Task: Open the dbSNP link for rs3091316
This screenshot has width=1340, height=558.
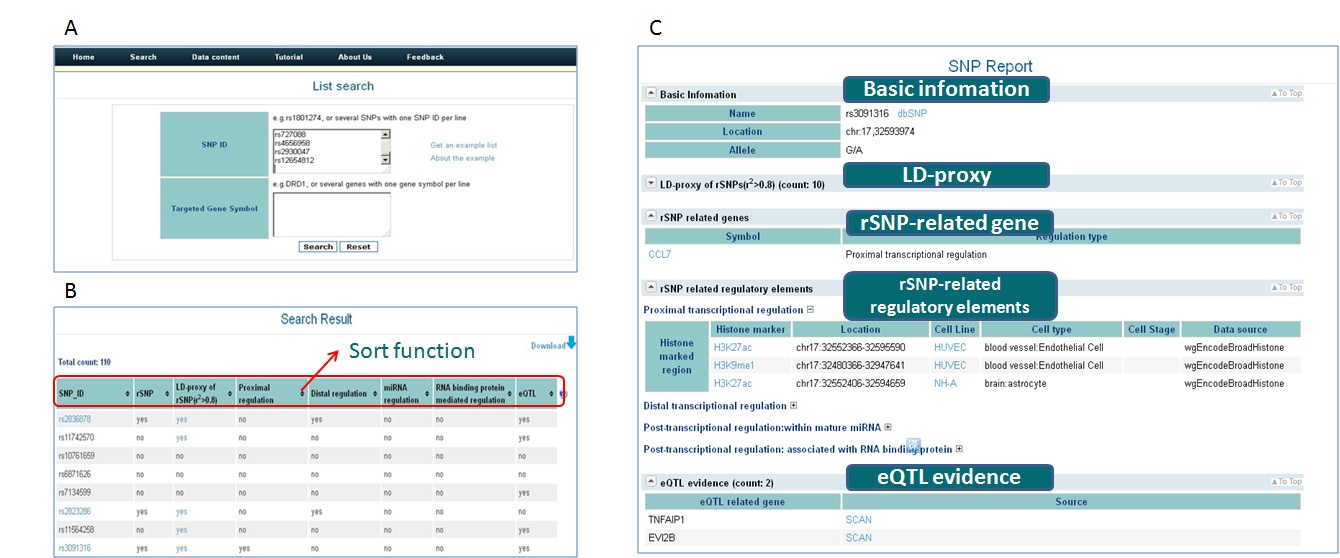Action: click(x=912, y=114)
